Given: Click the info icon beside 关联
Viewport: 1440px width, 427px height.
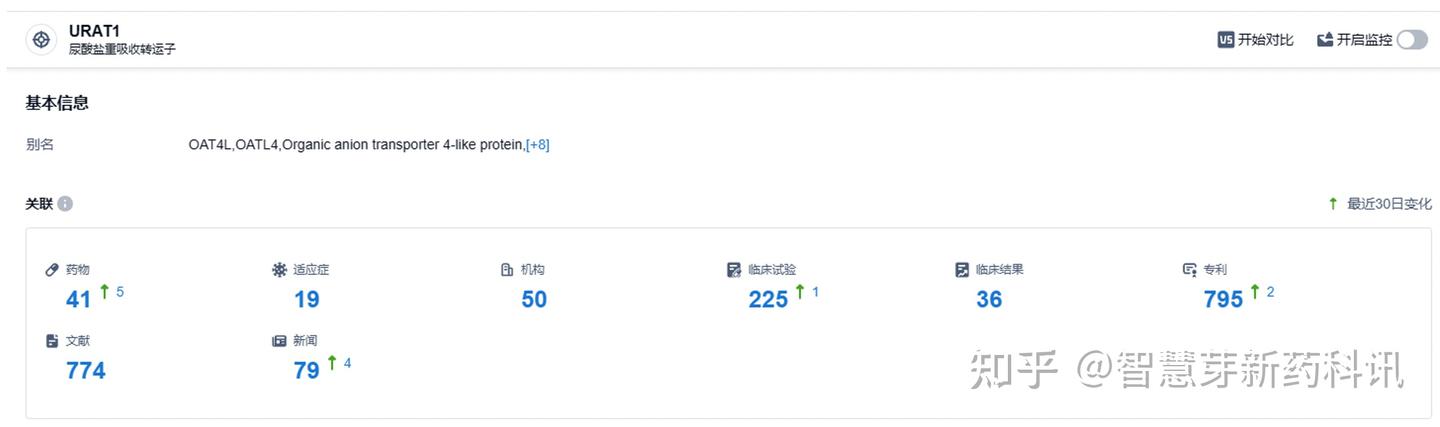Looking at the screenshot, I should pyautogui.click(x=65, y=204).
